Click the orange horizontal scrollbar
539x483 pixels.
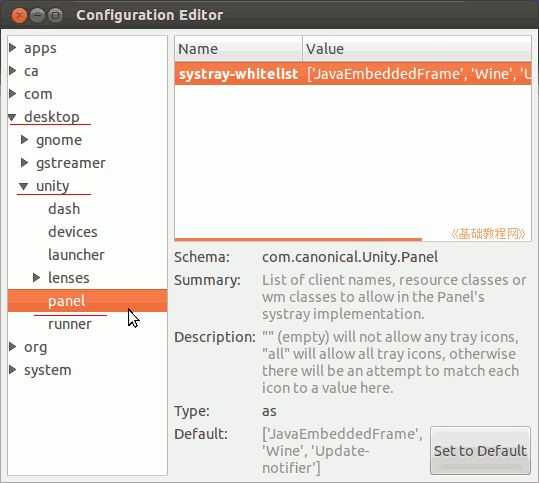coord(298,239)
